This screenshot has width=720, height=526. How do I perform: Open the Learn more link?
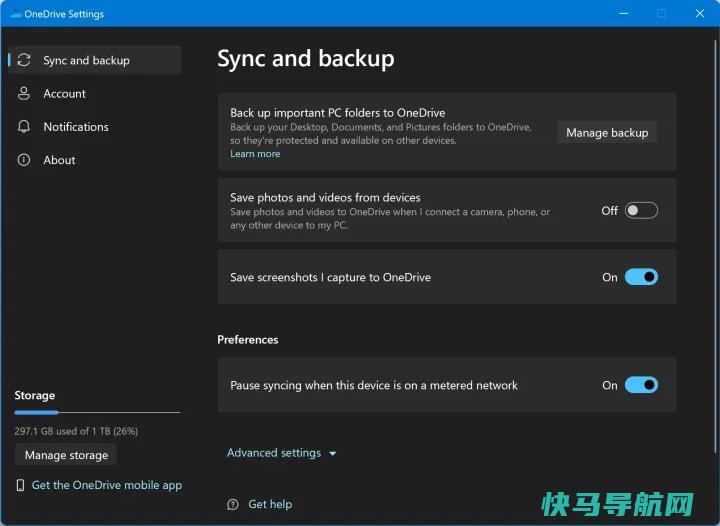[x=255, y=154]
